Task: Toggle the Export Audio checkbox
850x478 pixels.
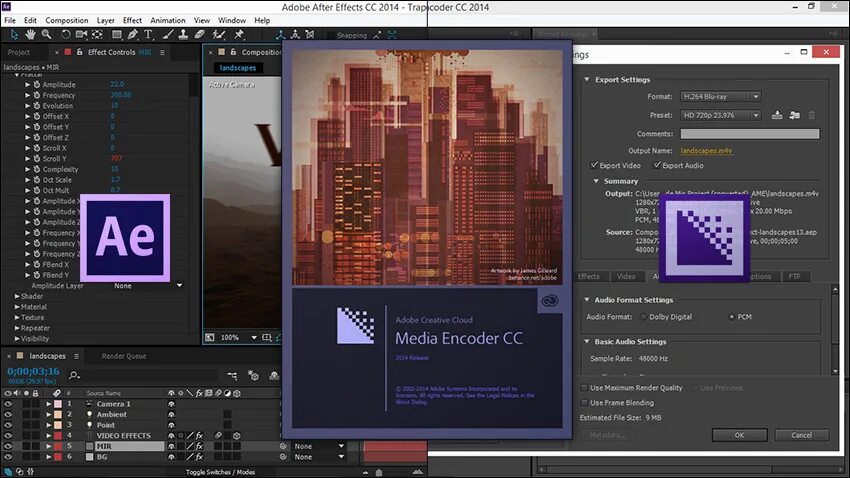Action: tap(657, 165)
